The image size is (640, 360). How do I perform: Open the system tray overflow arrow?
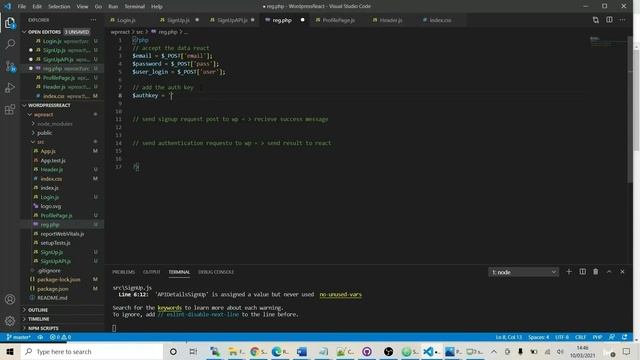pos(493,351)
